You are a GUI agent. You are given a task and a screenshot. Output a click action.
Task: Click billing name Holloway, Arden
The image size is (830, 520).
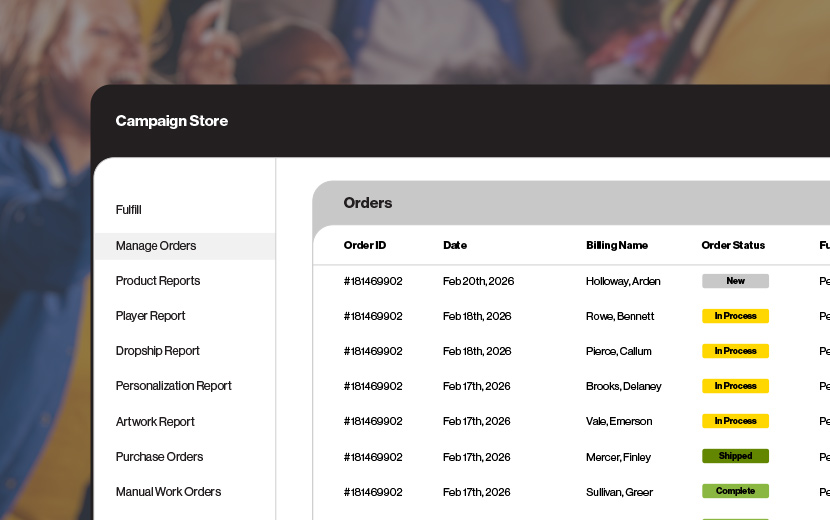(623, 281)
